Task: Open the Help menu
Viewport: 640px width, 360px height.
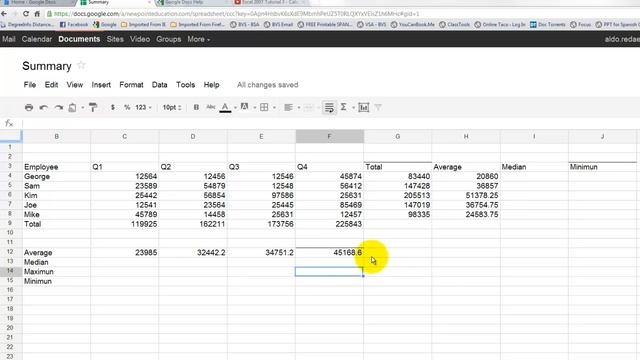Action: (x=211, y=84)
